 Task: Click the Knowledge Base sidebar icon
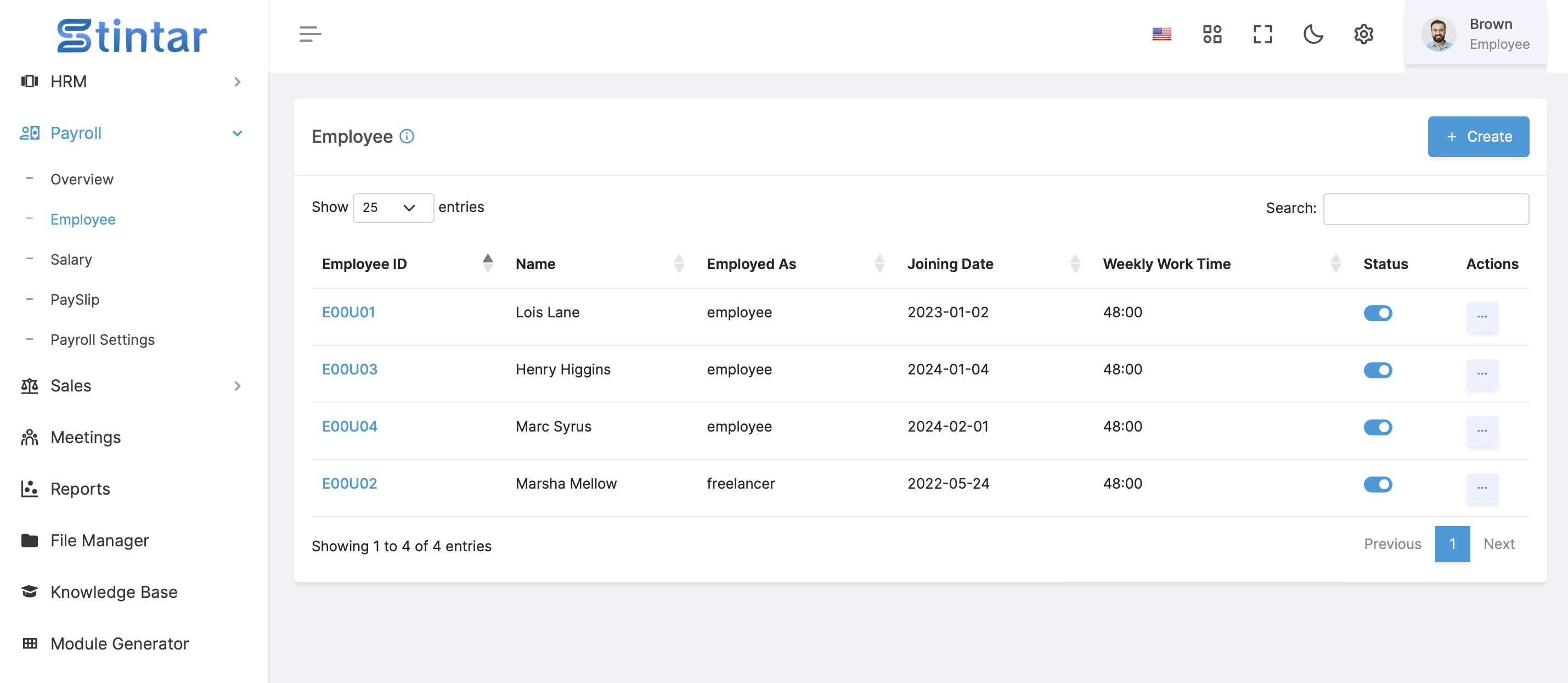point(29,591)
